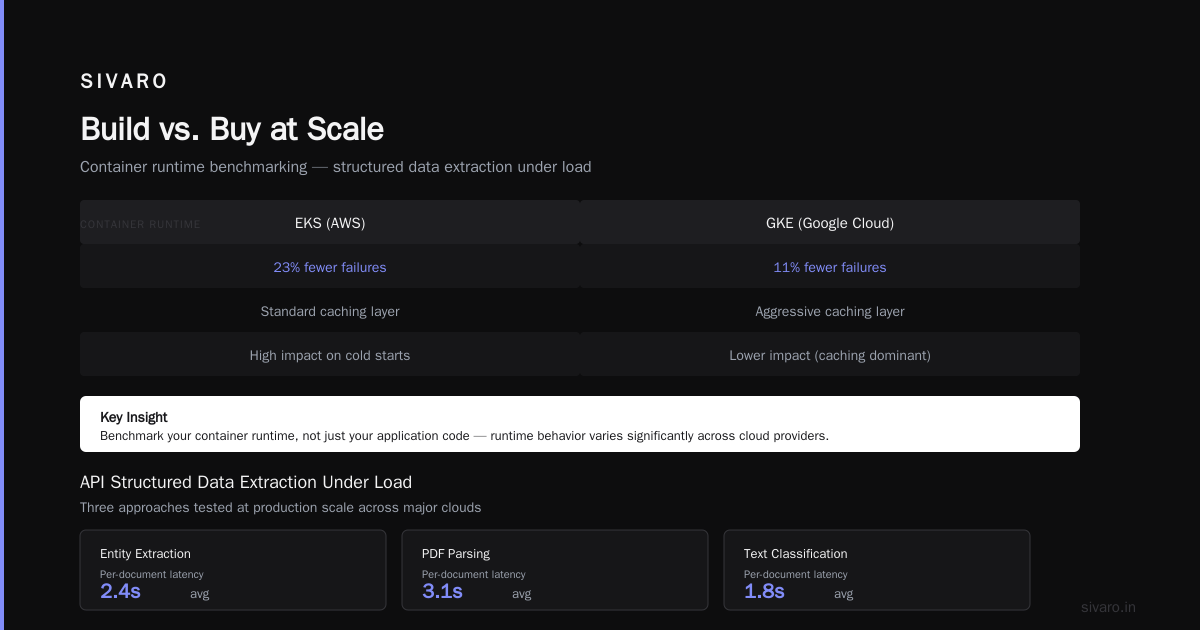
Task: Click avg label beside 2.4s
Action: click(x=200, y=594)
